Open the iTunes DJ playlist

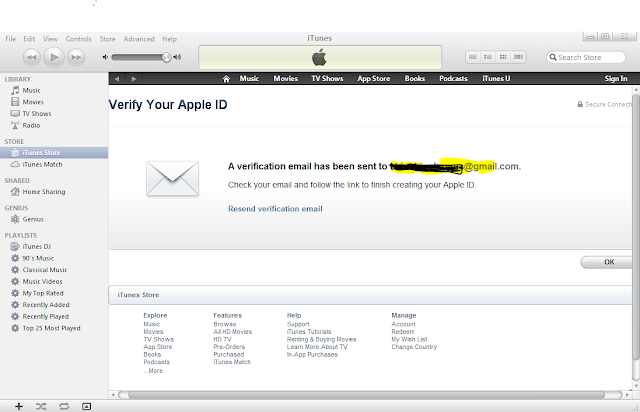[x=36, y=247]
